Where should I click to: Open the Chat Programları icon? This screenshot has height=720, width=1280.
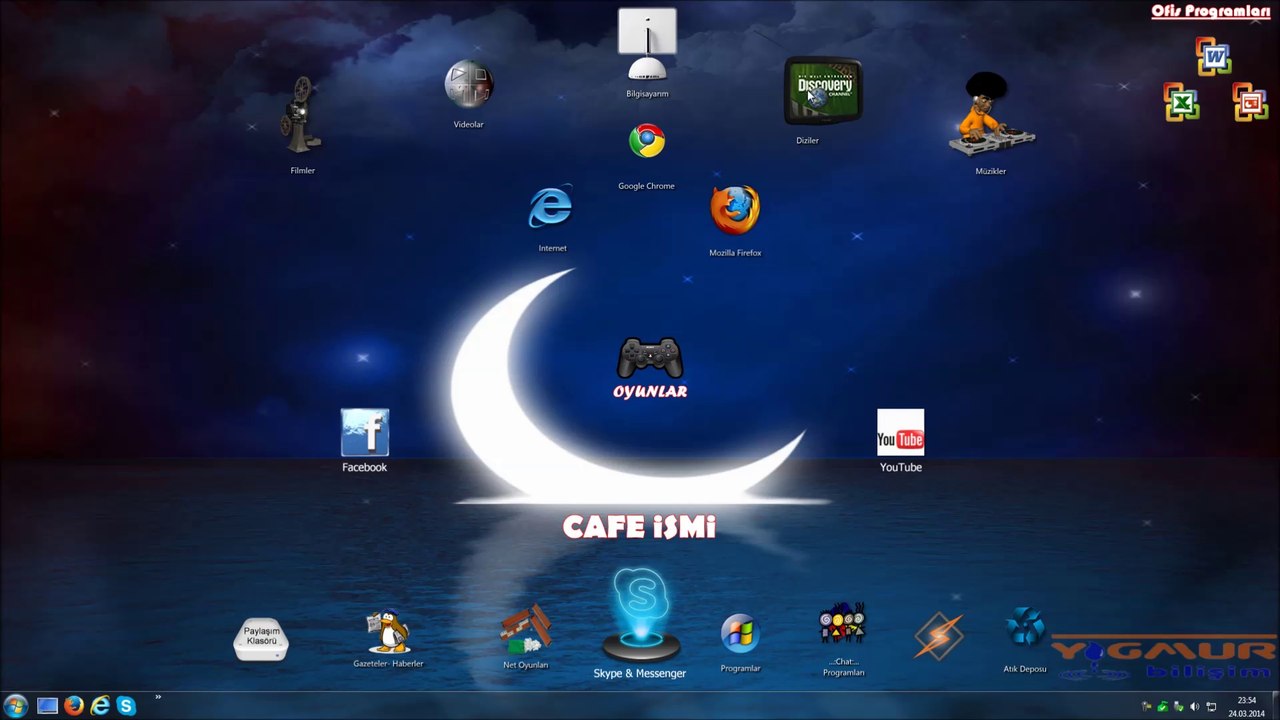pyautogui.click(x=842, y=626)
